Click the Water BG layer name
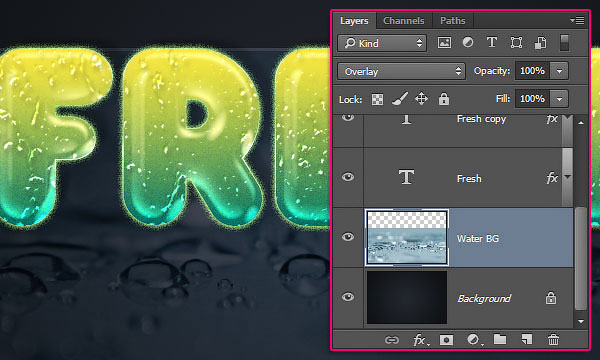Viewport: 600px width, 360px height. coord(478,239)
